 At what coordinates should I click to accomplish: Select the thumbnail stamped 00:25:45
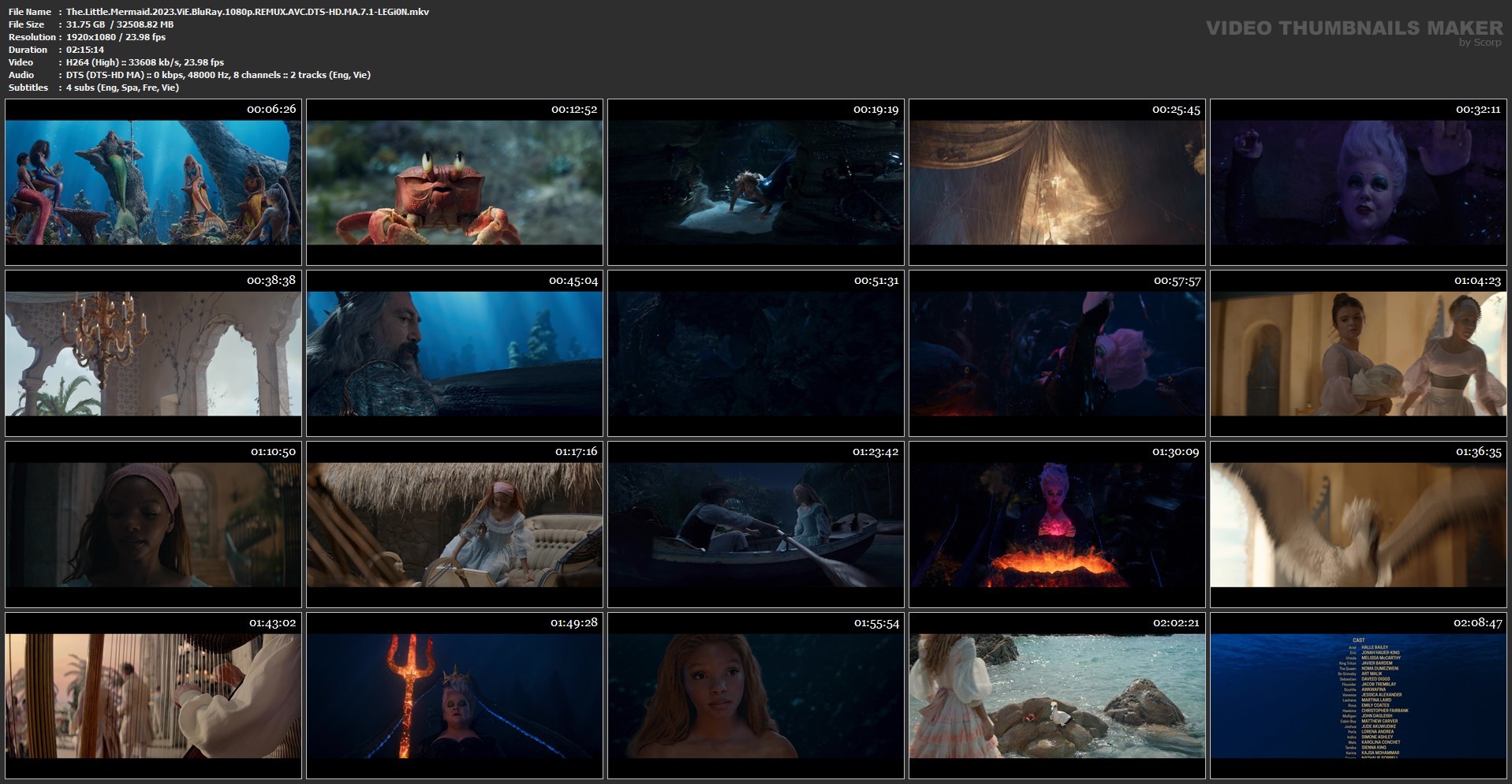[1057, 182]
